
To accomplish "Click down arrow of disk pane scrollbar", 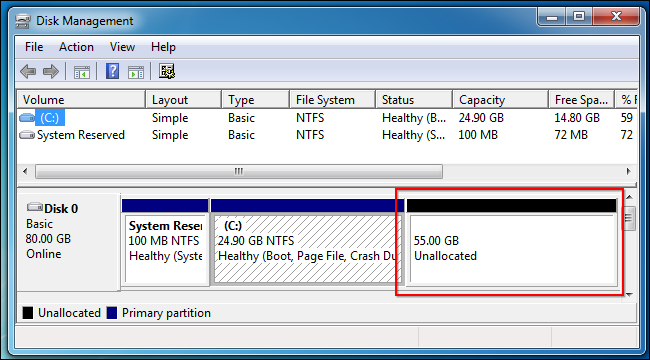I will pyautogui.click(x=629, y=294).
